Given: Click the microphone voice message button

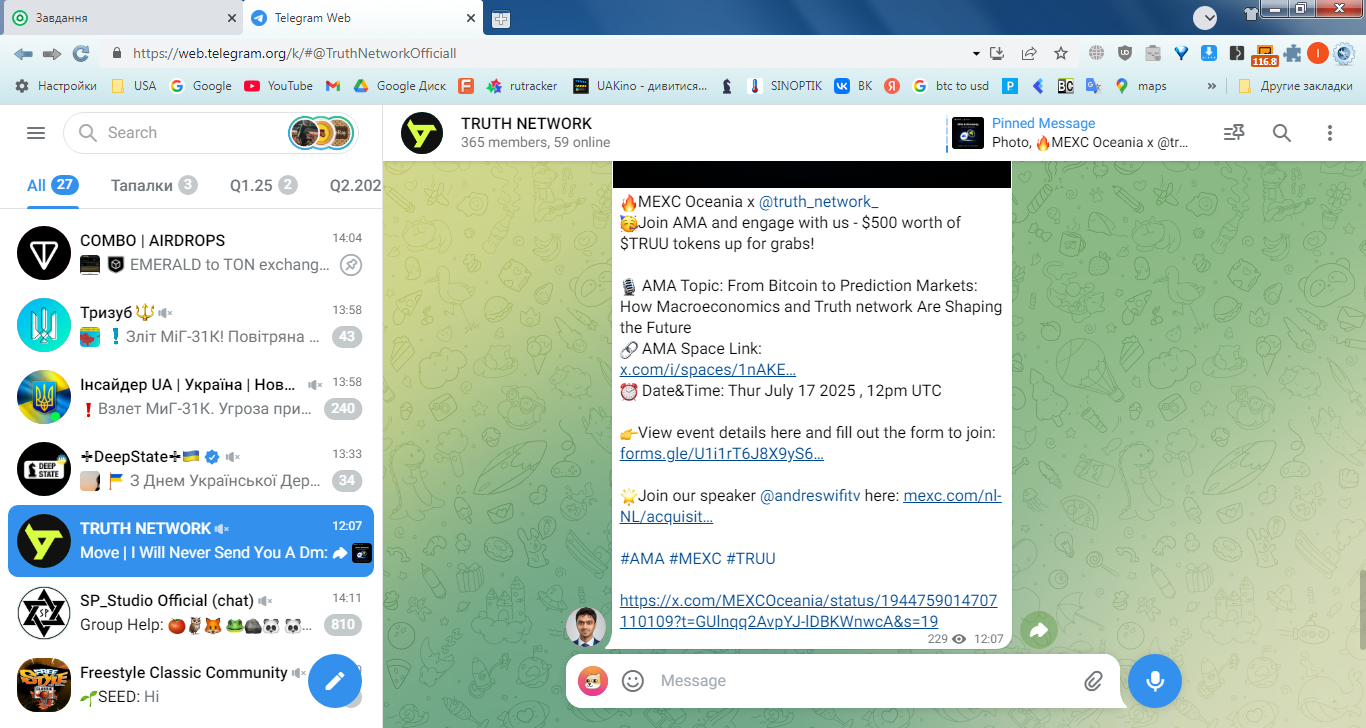Looking at the screenshot, I should click(x=1155, y=681).
